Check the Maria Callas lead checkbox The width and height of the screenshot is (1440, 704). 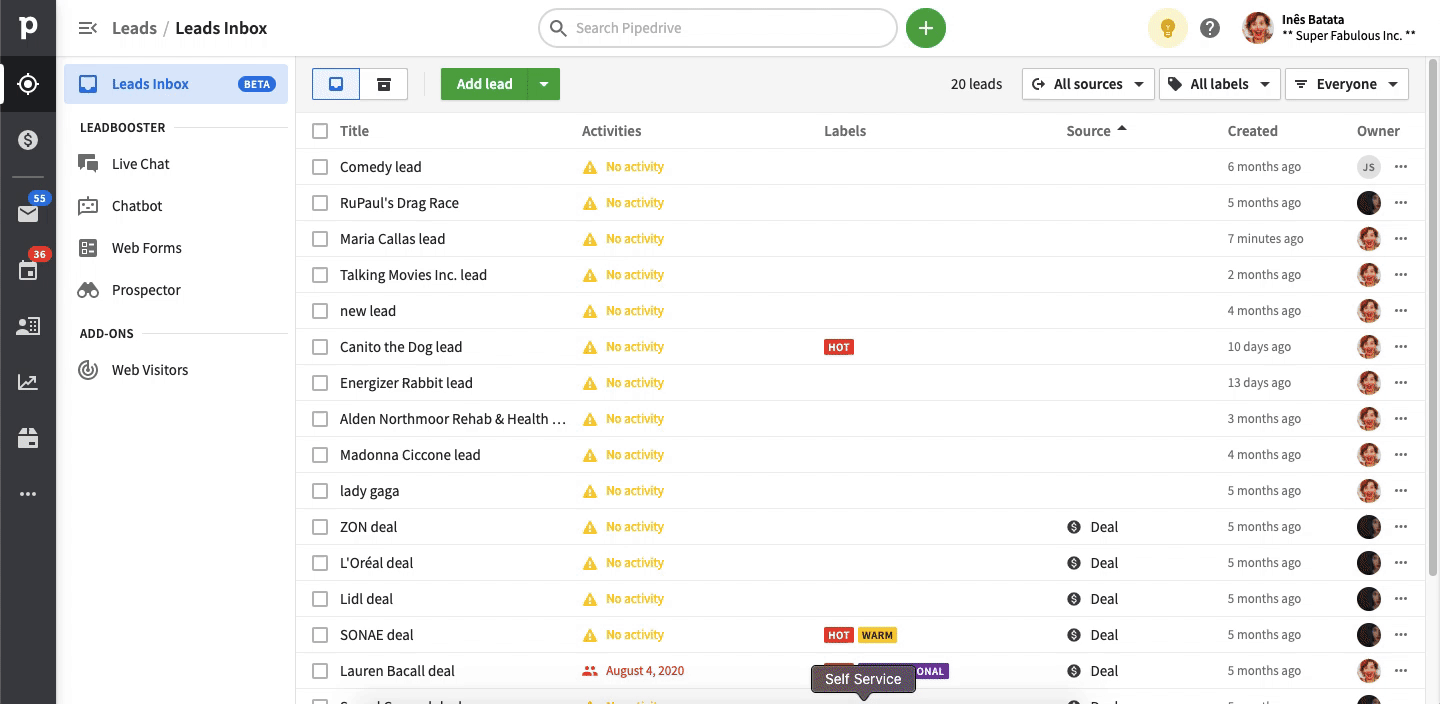[320, 239]
